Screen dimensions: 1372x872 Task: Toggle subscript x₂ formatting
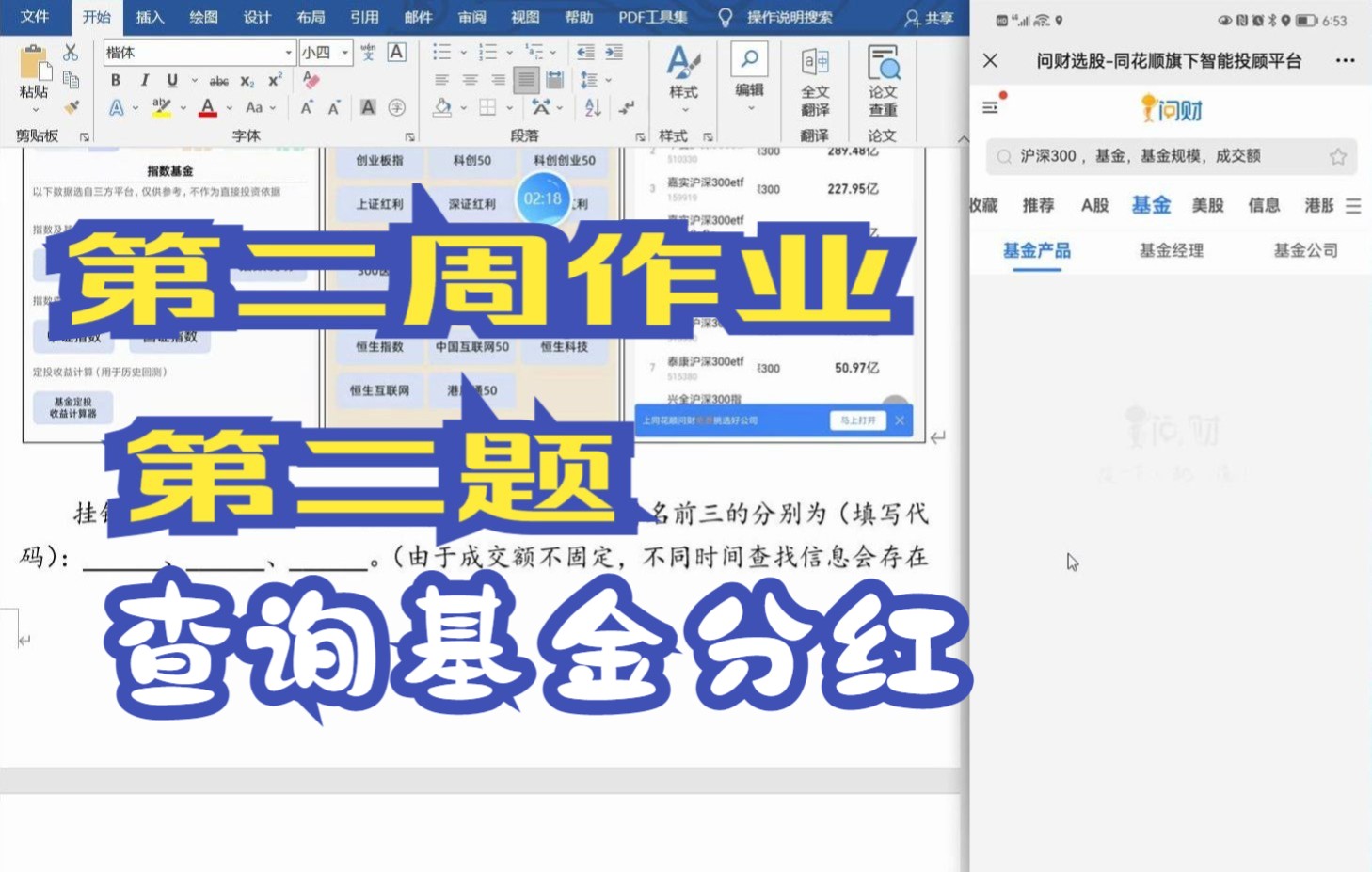tap(247, 81)
